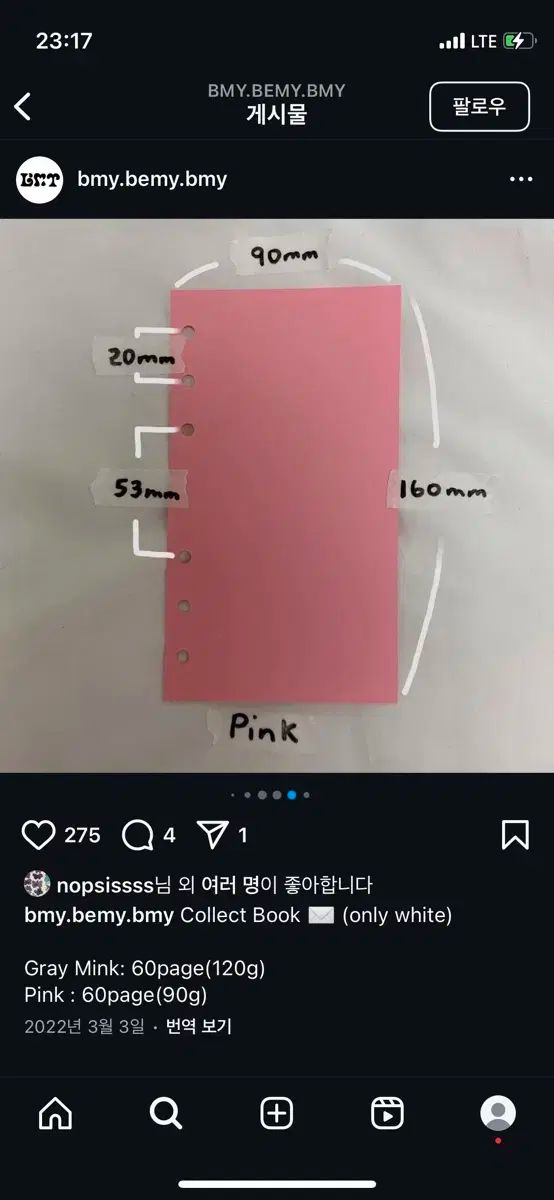This screenshot has width=554, height=1200.
Task: Open the three-dot post options menu
Action: pyautogui.click(x=521, y=180)
